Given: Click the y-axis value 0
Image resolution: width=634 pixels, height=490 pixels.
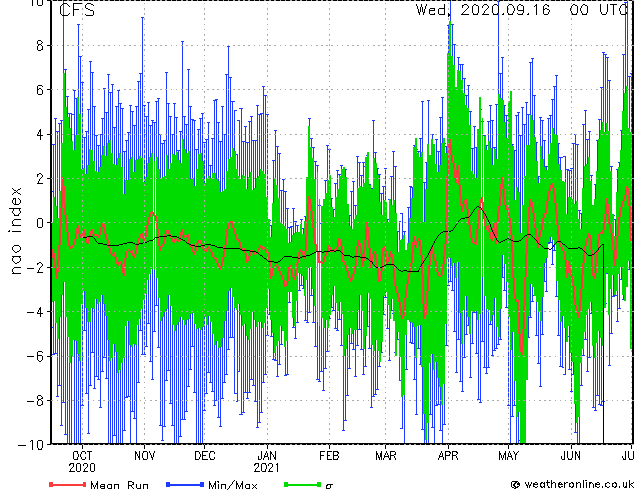Looking at the screenshot, I should point(39,223).
